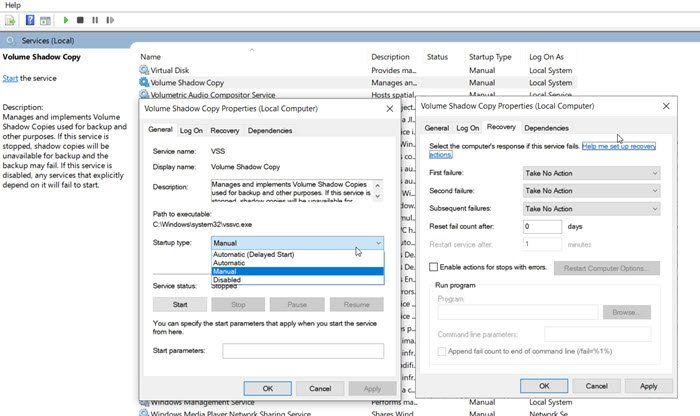Enable actions for stops with errors

(x=433, y=267)
